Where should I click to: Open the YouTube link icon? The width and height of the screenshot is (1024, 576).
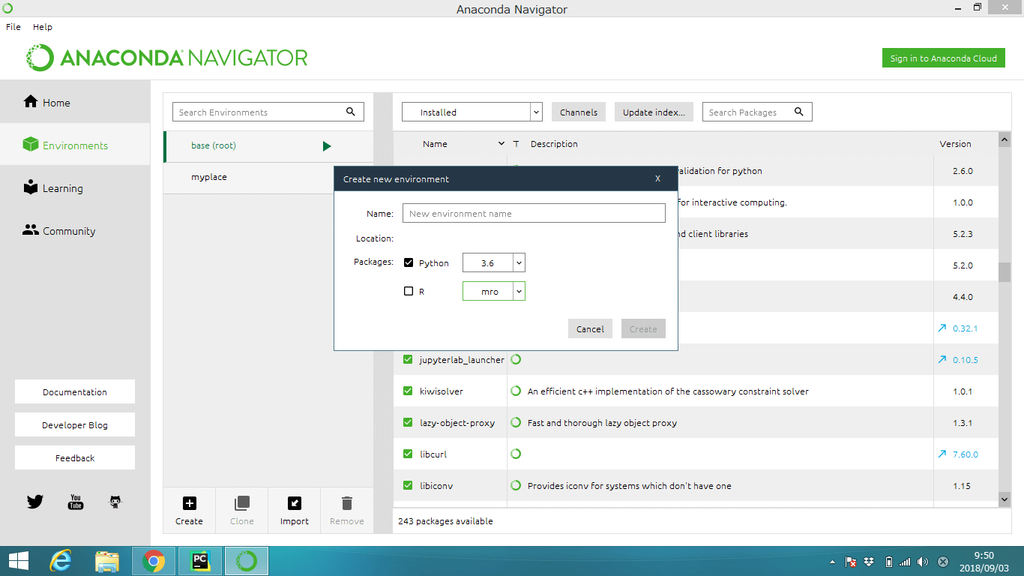pos(75,502)
